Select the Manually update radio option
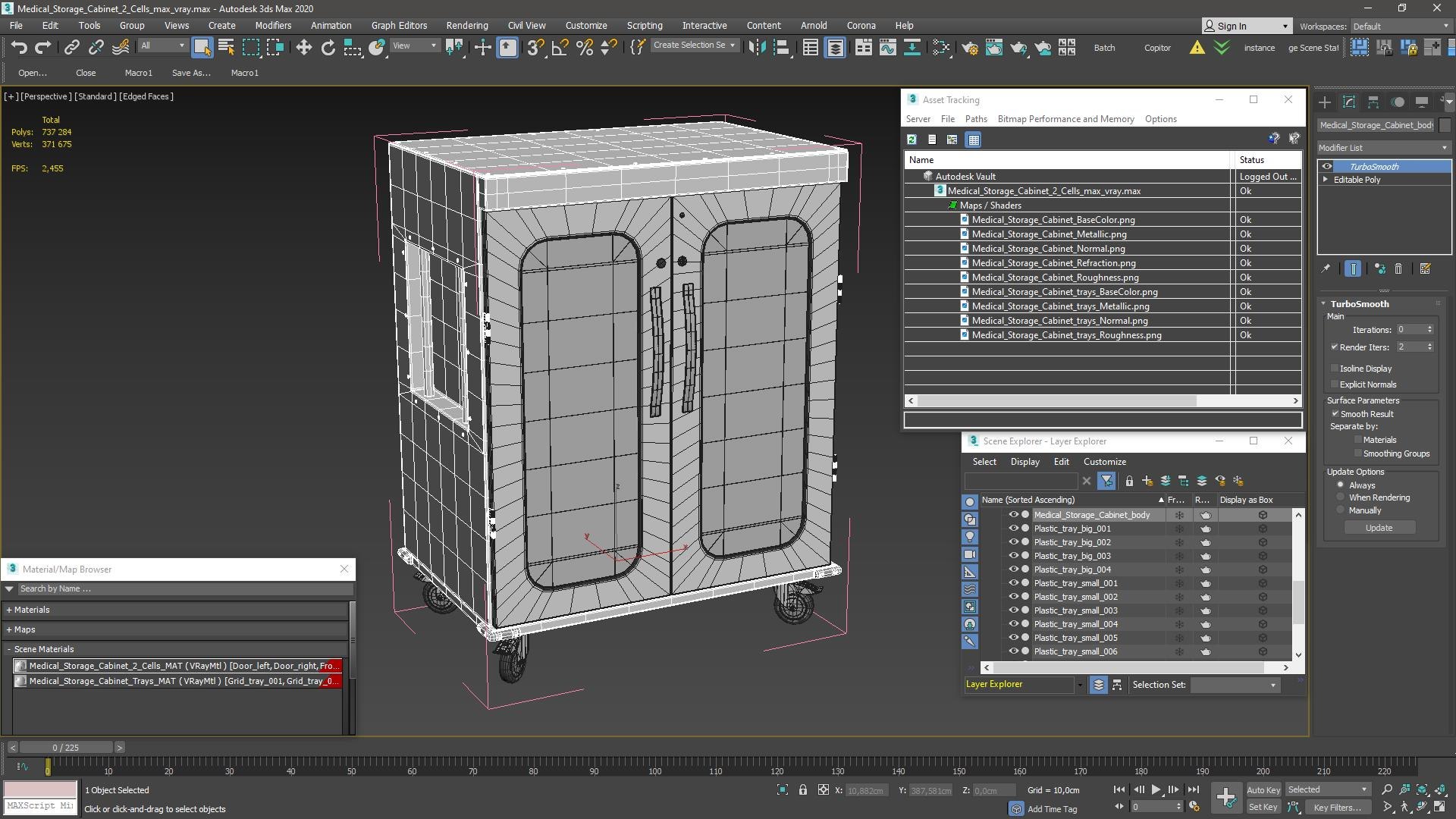Screen dimensions: 1456x819 1341,510
